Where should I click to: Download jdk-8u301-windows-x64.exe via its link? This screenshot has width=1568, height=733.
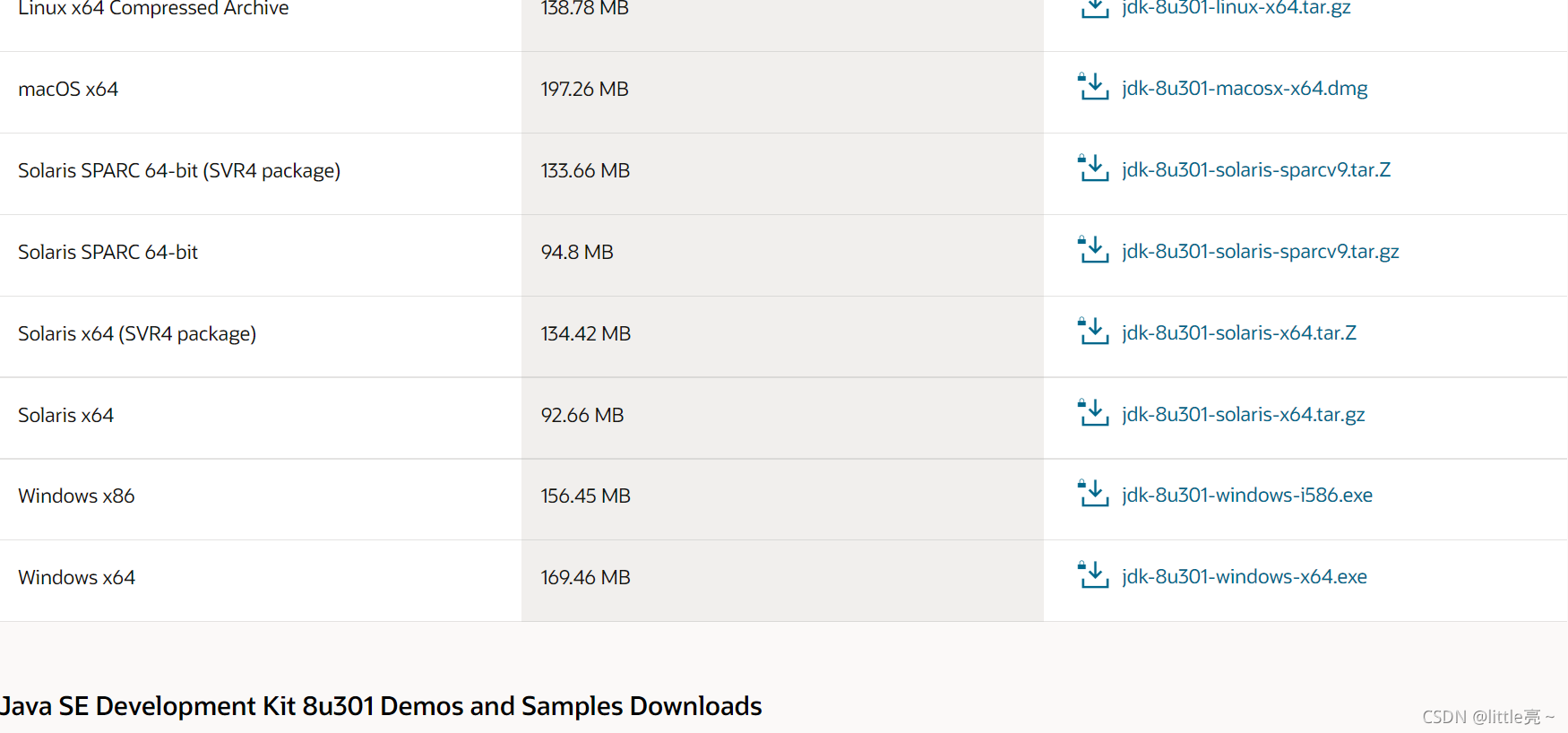pos(1245,576)
